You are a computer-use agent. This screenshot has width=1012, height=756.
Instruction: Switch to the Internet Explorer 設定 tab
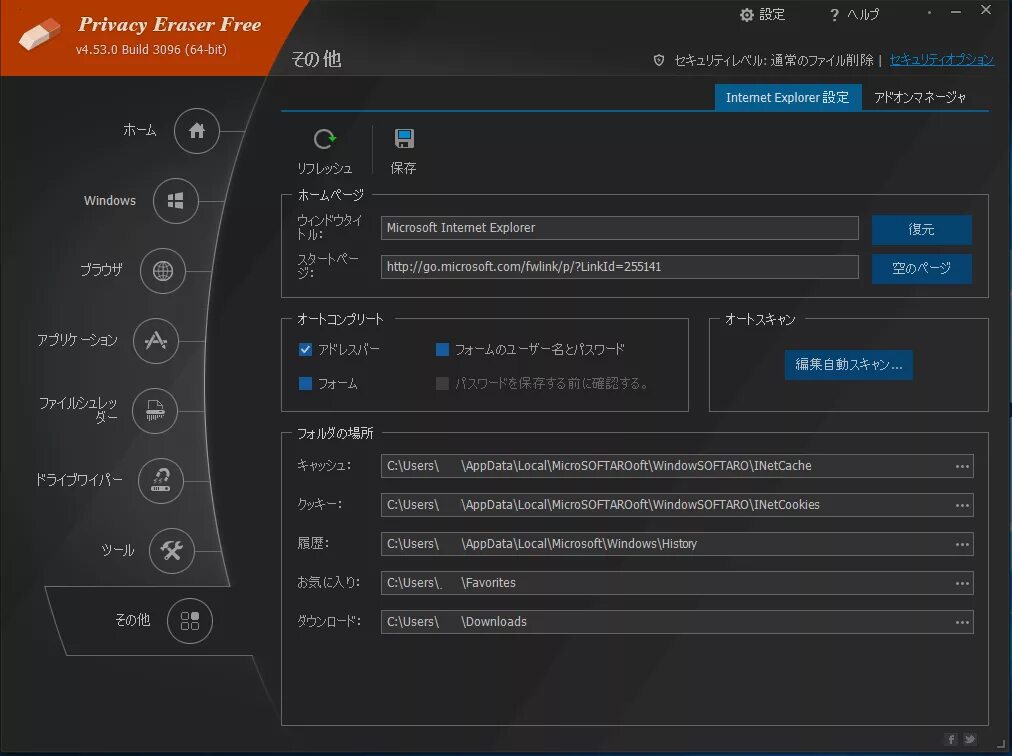[x=787, y=97]
